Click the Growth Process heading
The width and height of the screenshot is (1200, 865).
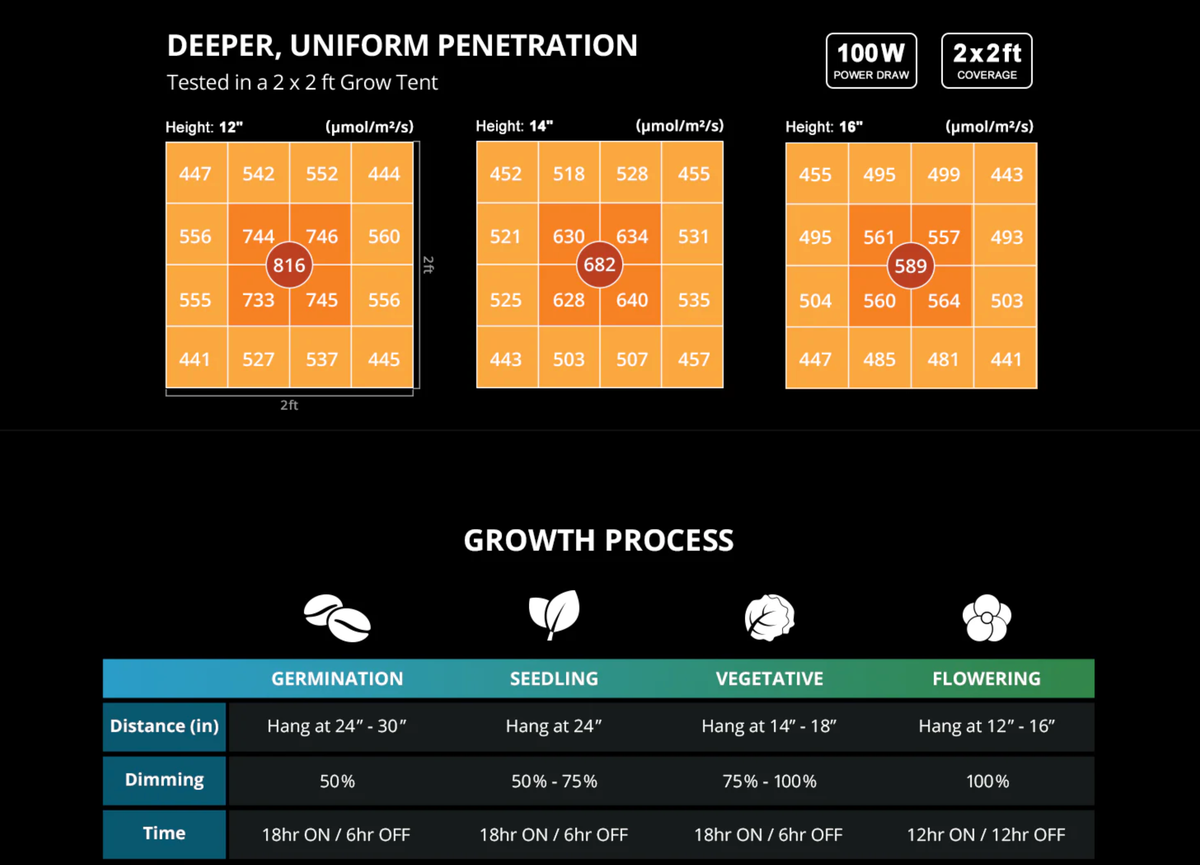tap(598, 541)
